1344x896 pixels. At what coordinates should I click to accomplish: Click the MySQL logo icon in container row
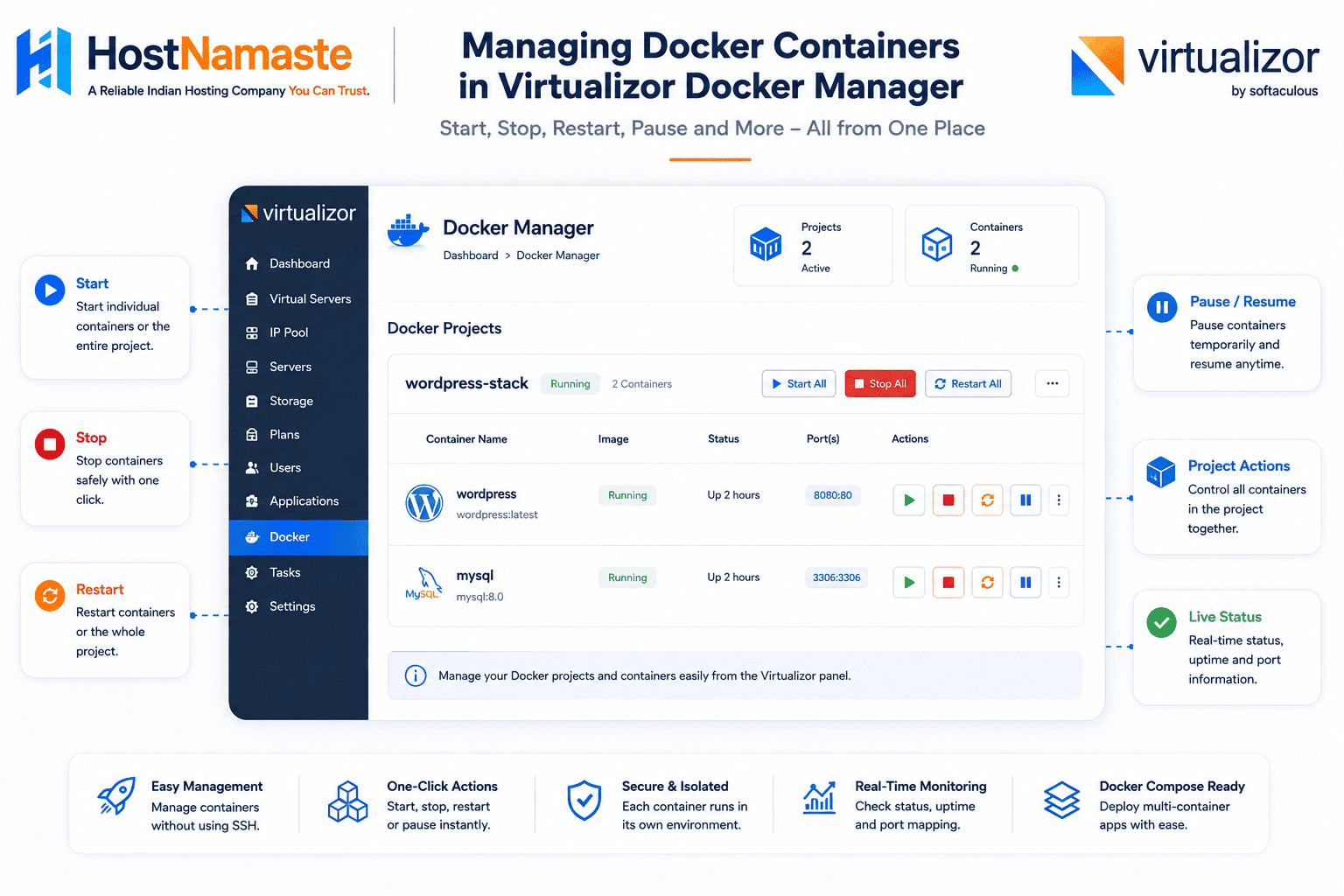pos(423,584)
